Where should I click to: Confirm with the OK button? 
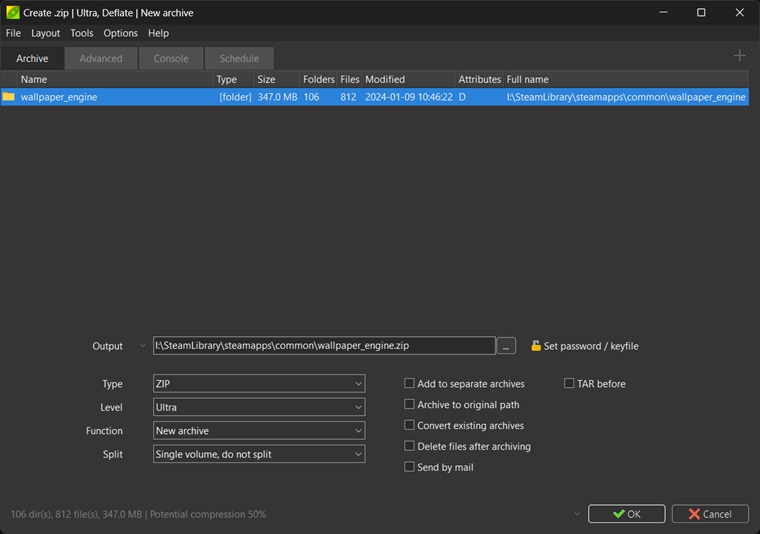pyautogui.click(x=626, y=514)
